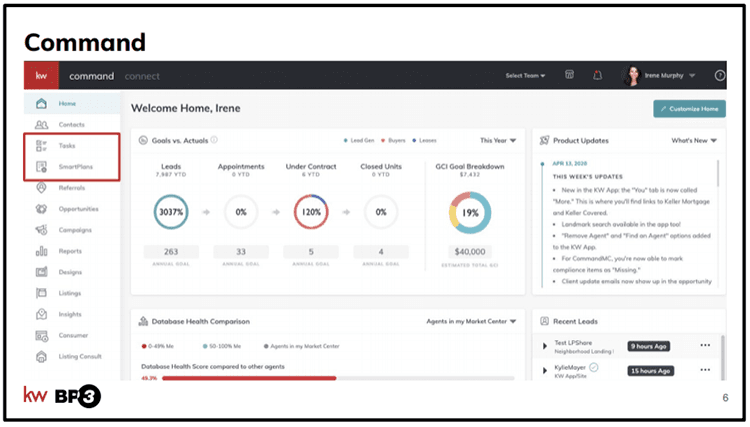
Task: Open Agents in my Market Center dropdown
Action: (471, 321)
